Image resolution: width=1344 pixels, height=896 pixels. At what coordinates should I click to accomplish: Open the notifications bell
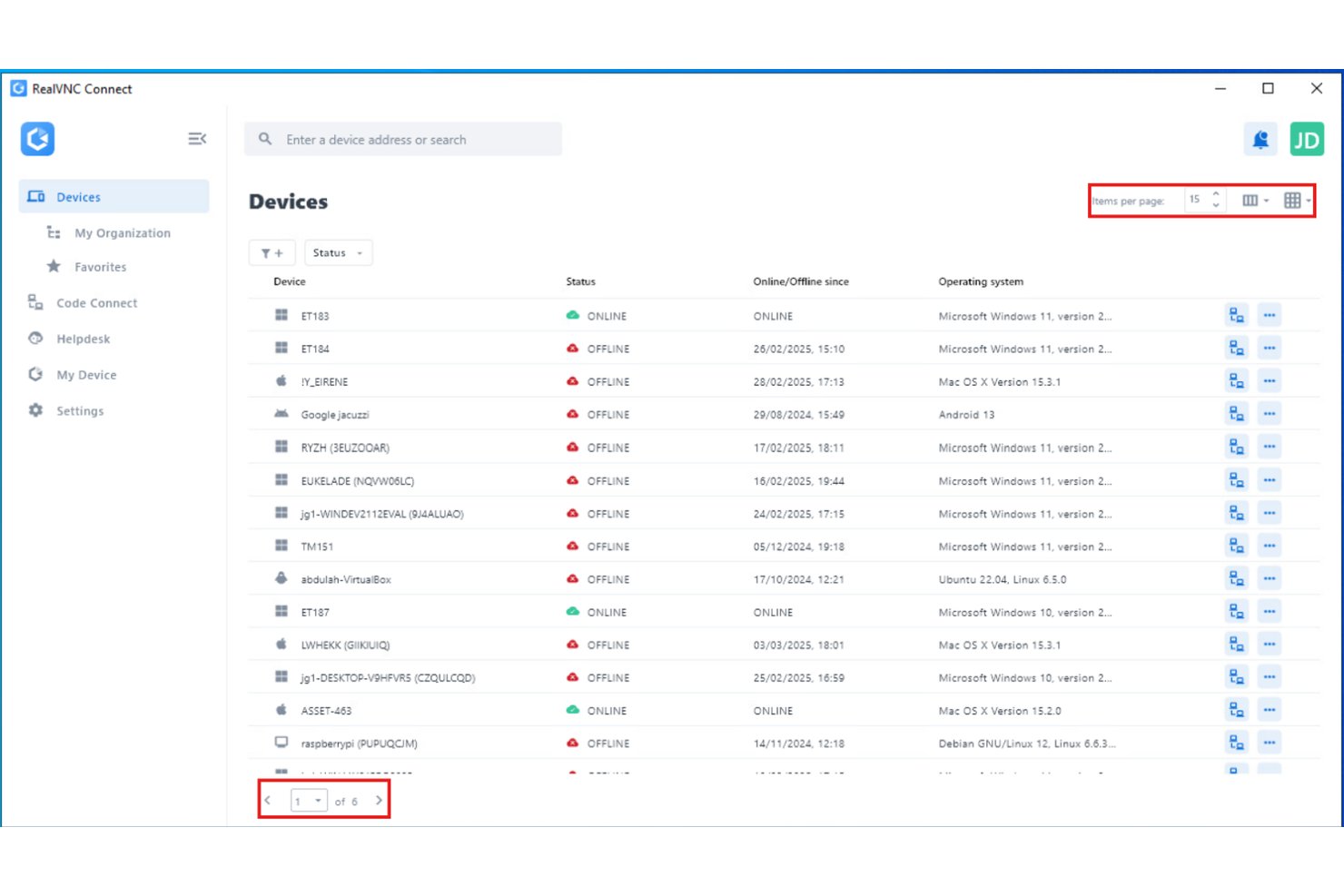1260,140
